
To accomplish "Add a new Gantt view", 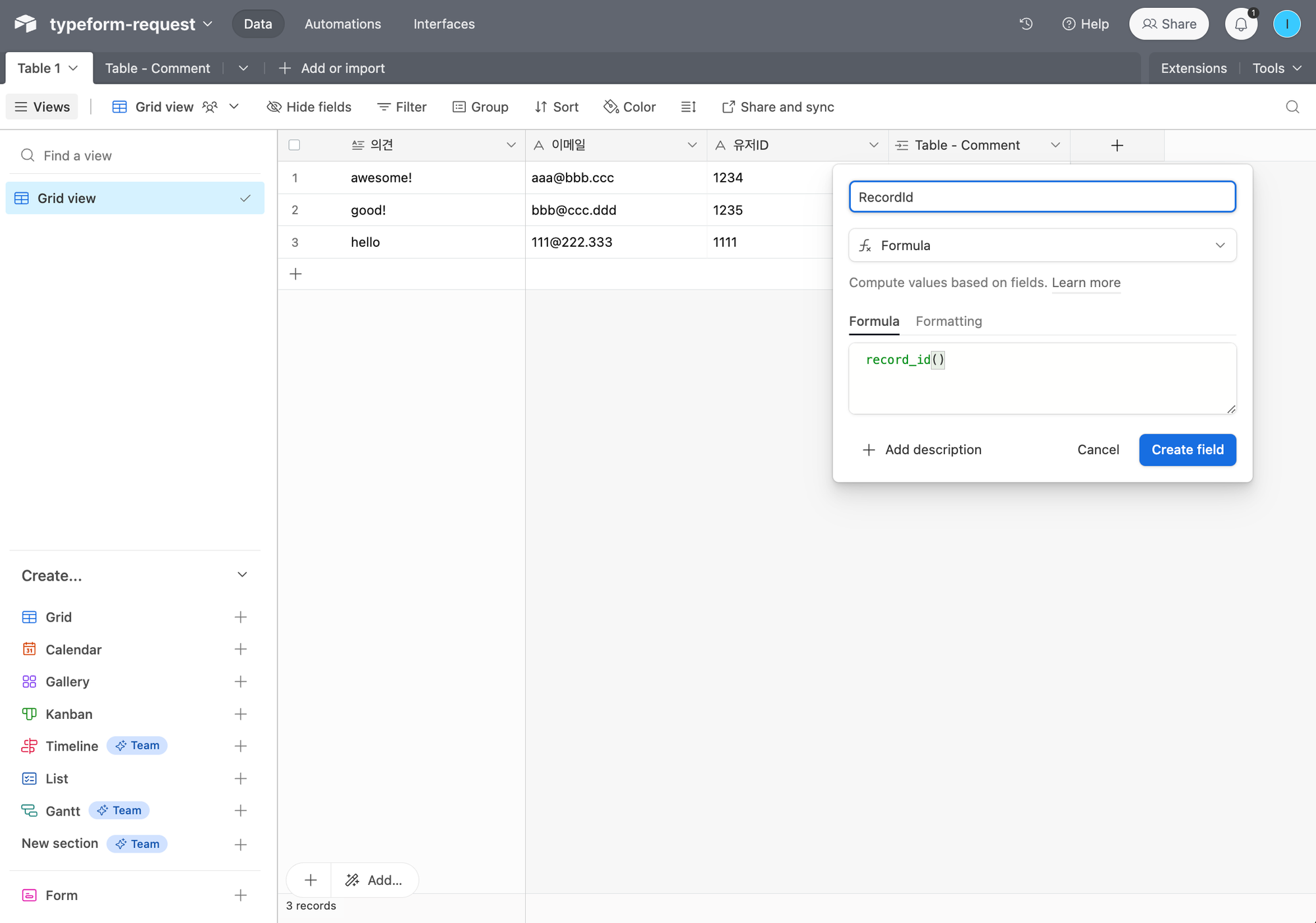I will (x=240, y=810).
